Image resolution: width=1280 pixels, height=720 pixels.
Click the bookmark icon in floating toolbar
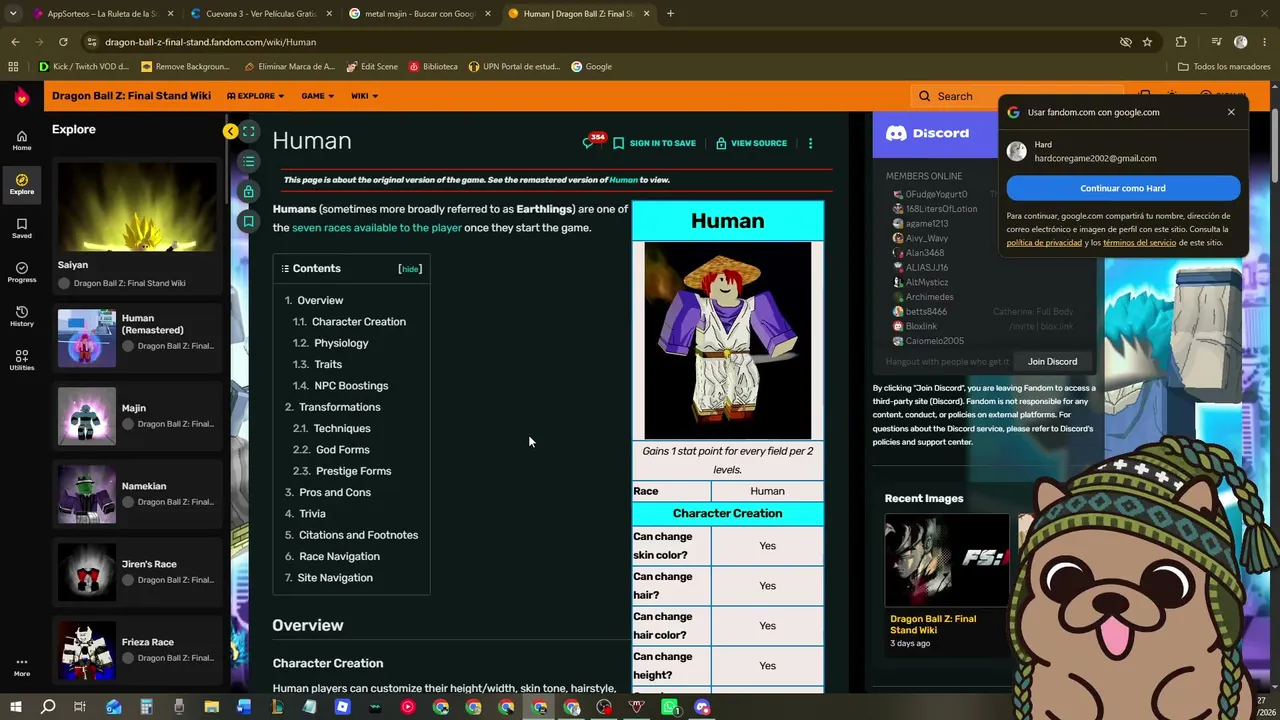[249, 221]
